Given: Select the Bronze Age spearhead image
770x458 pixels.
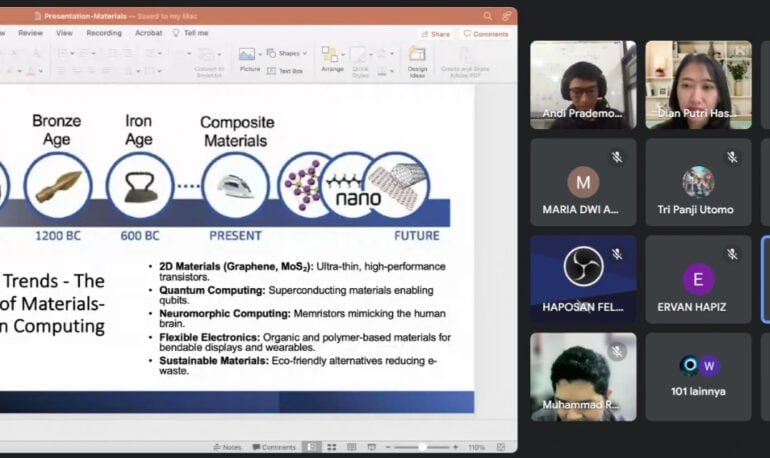Looking at the screenshot, I should coord(58,187).
